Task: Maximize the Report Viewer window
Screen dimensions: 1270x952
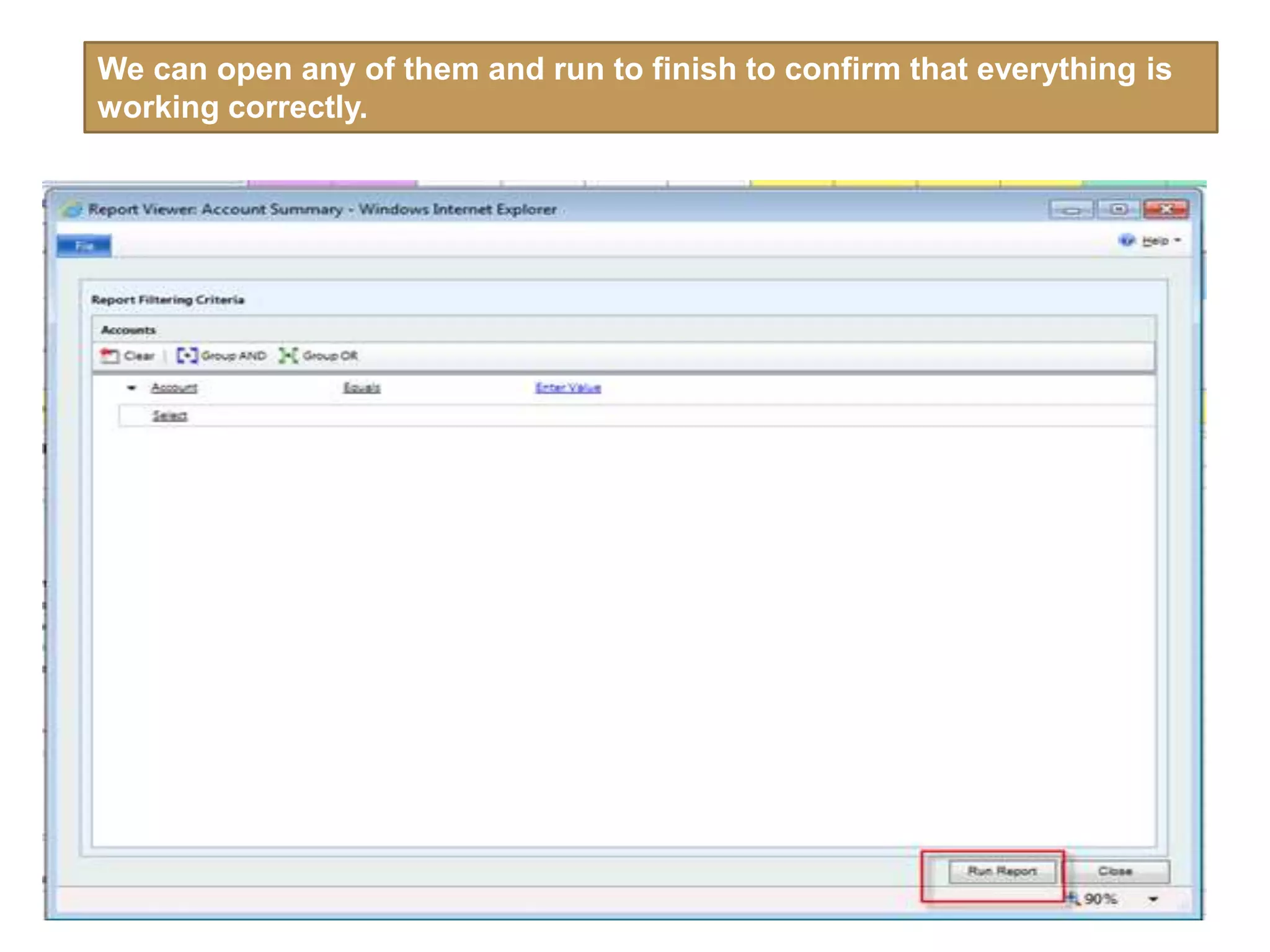Action: tap(1119, 209)
